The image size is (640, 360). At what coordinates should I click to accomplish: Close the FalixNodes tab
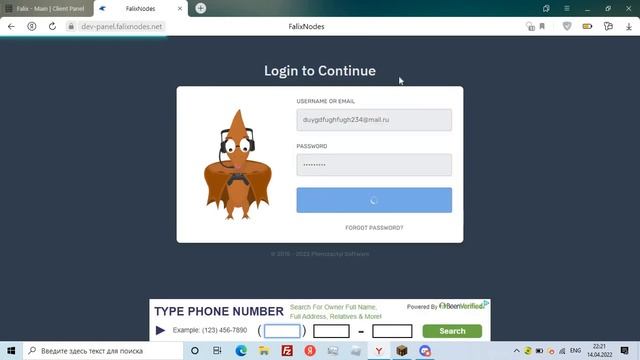180,9
